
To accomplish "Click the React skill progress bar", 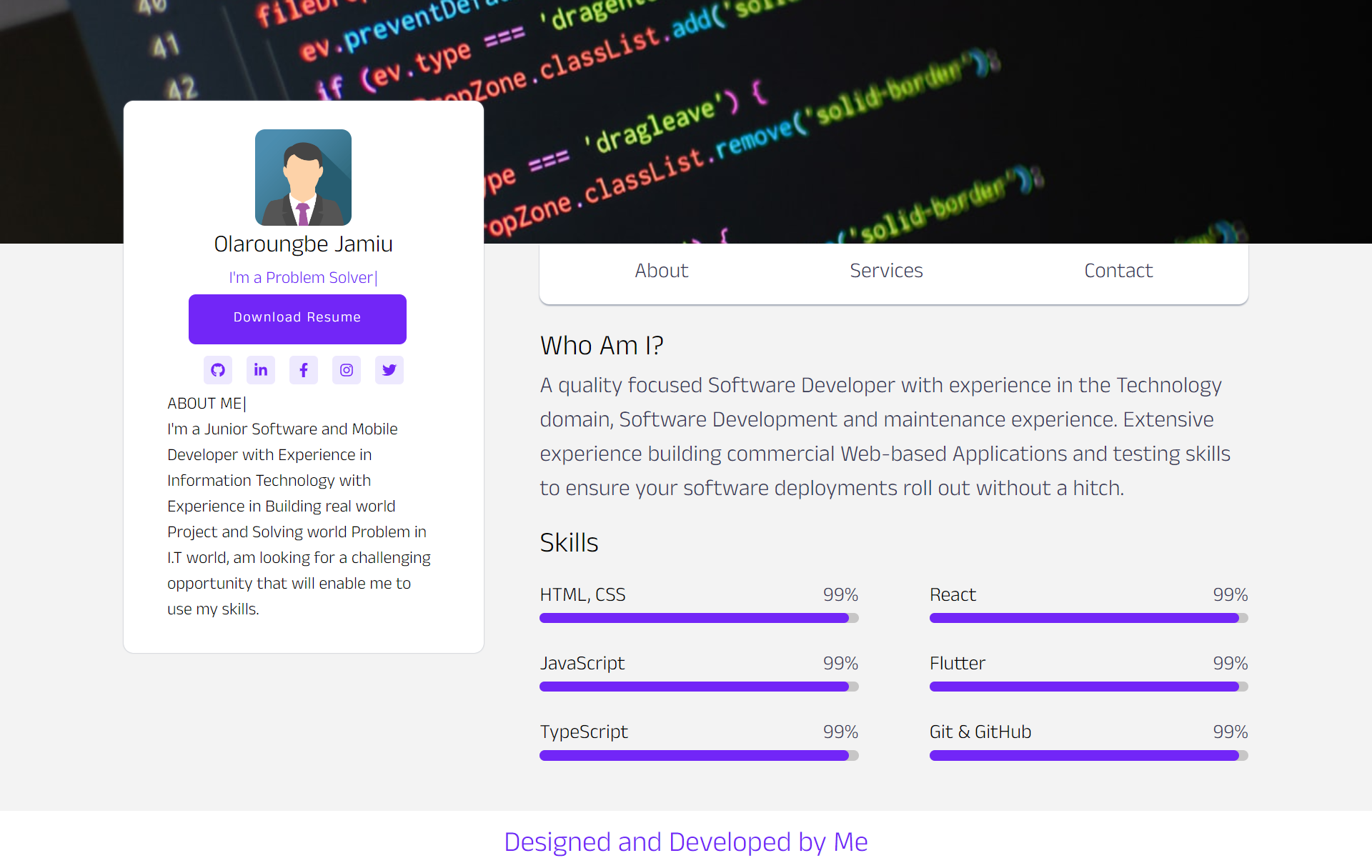I will click(x=1088, y=618).
